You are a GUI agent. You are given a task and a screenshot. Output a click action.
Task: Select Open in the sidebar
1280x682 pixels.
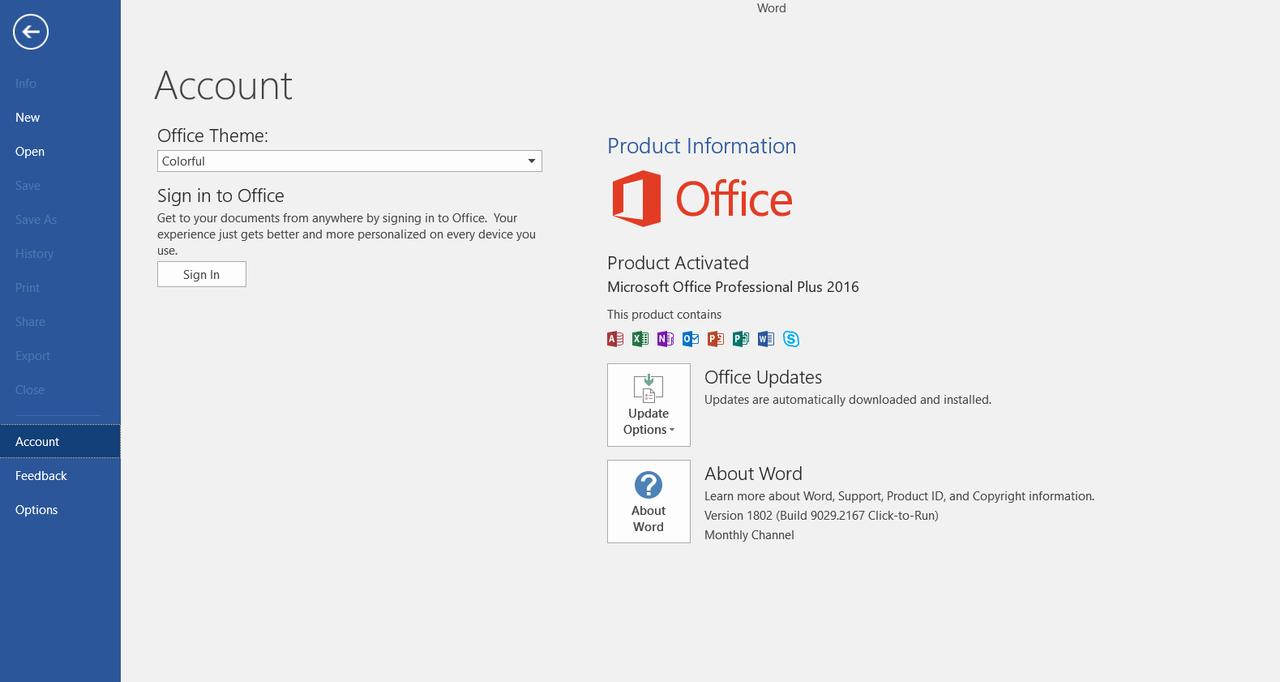[x=60, y=151]
